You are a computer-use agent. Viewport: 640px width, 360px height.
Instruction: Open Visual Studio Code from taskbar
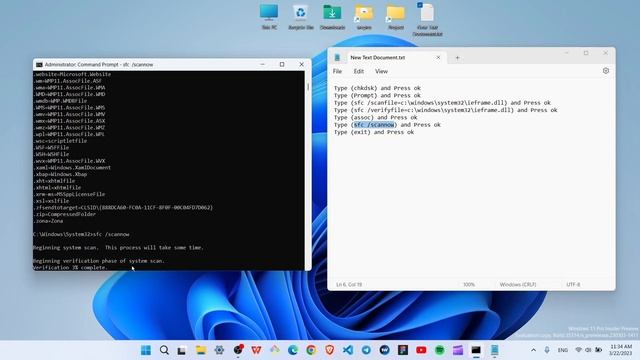pos(348,350)
